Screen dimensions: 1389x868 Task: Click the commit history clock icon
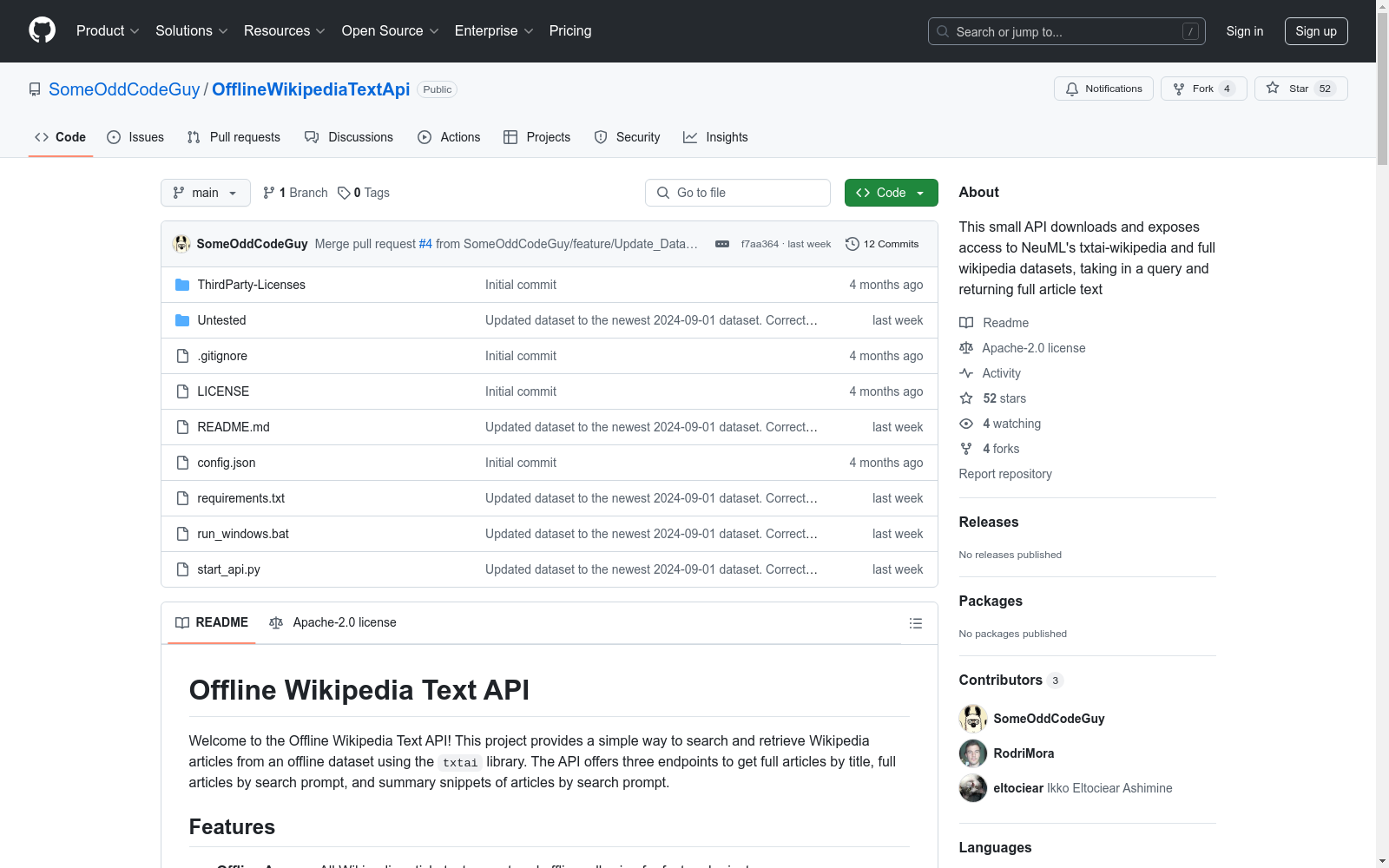[x=852, y=244]
